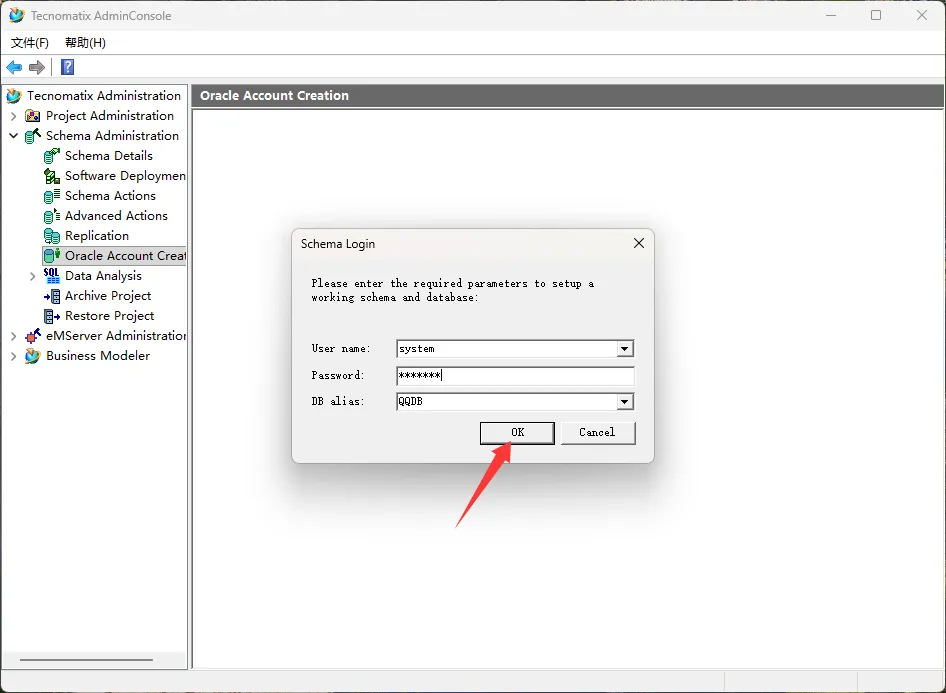Click the Software Deployment icon
The width and height of the screenshot is (946, 693).
coord(52,176)
